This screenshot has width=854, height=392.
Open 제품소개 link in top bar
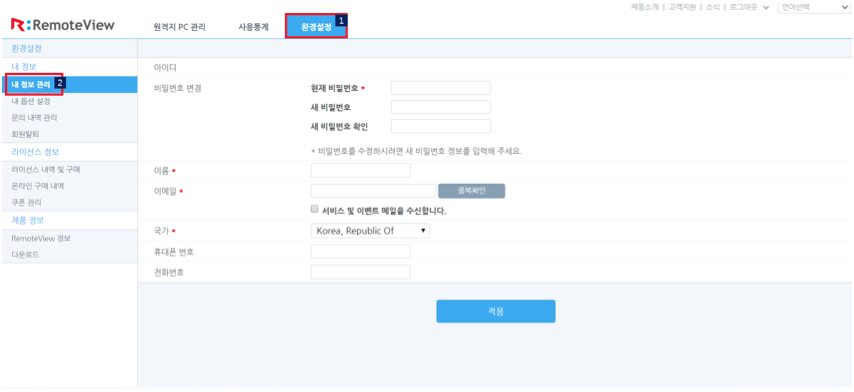(644, 7)
